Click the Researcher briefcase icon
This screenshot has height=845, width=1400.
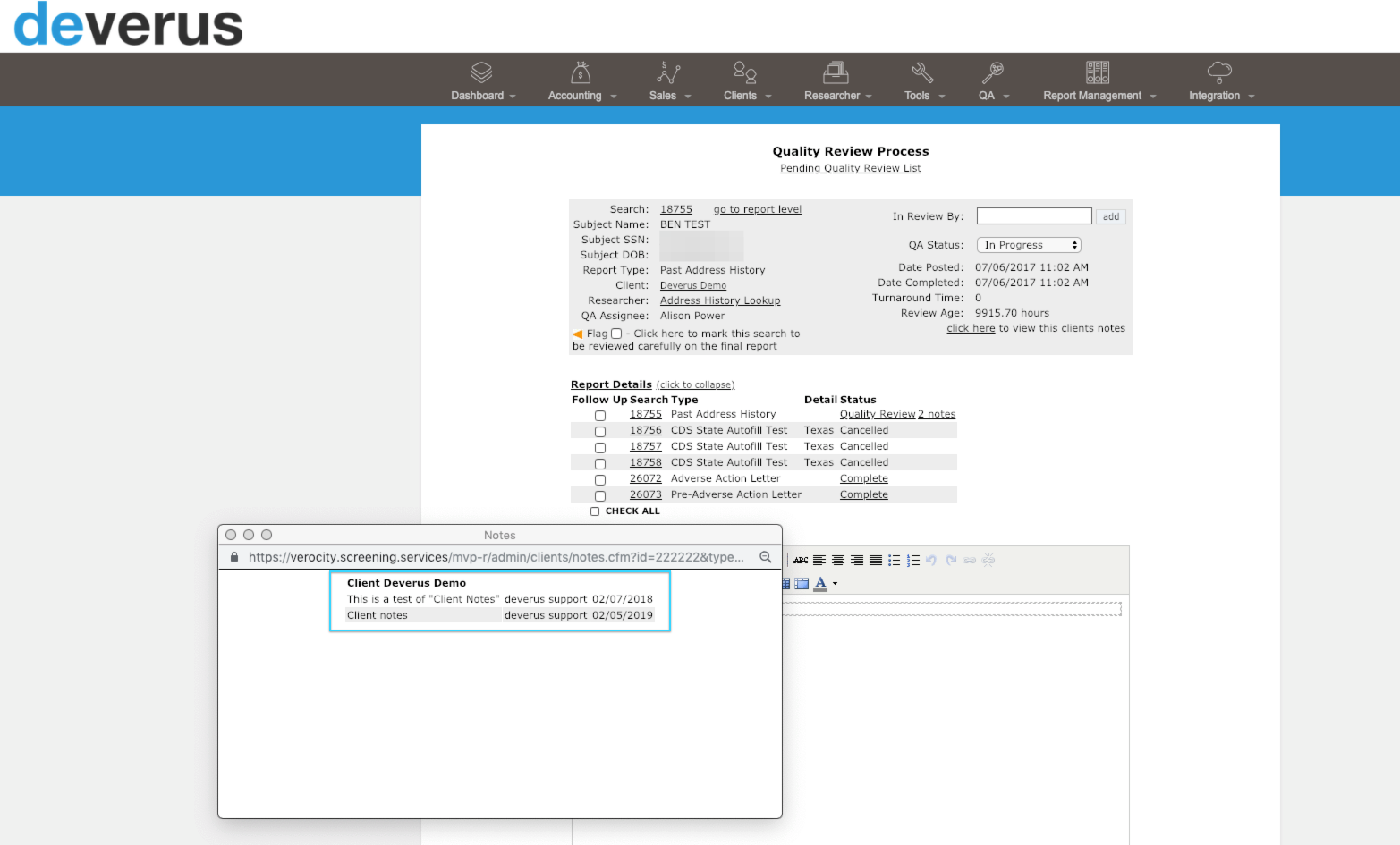click(836, 72)
